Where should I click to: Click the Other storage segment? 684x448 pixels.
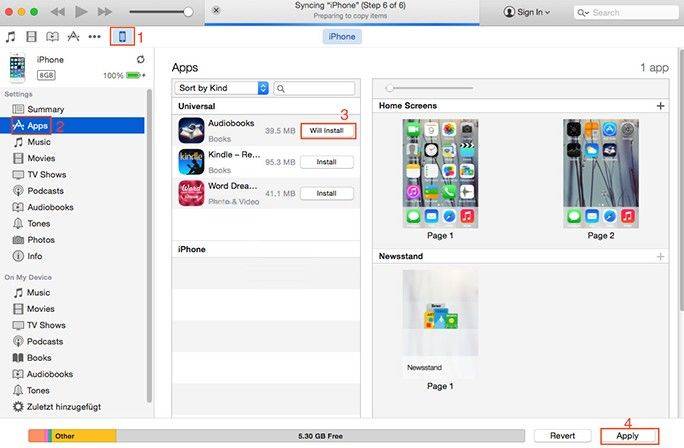tap(84, 436)
